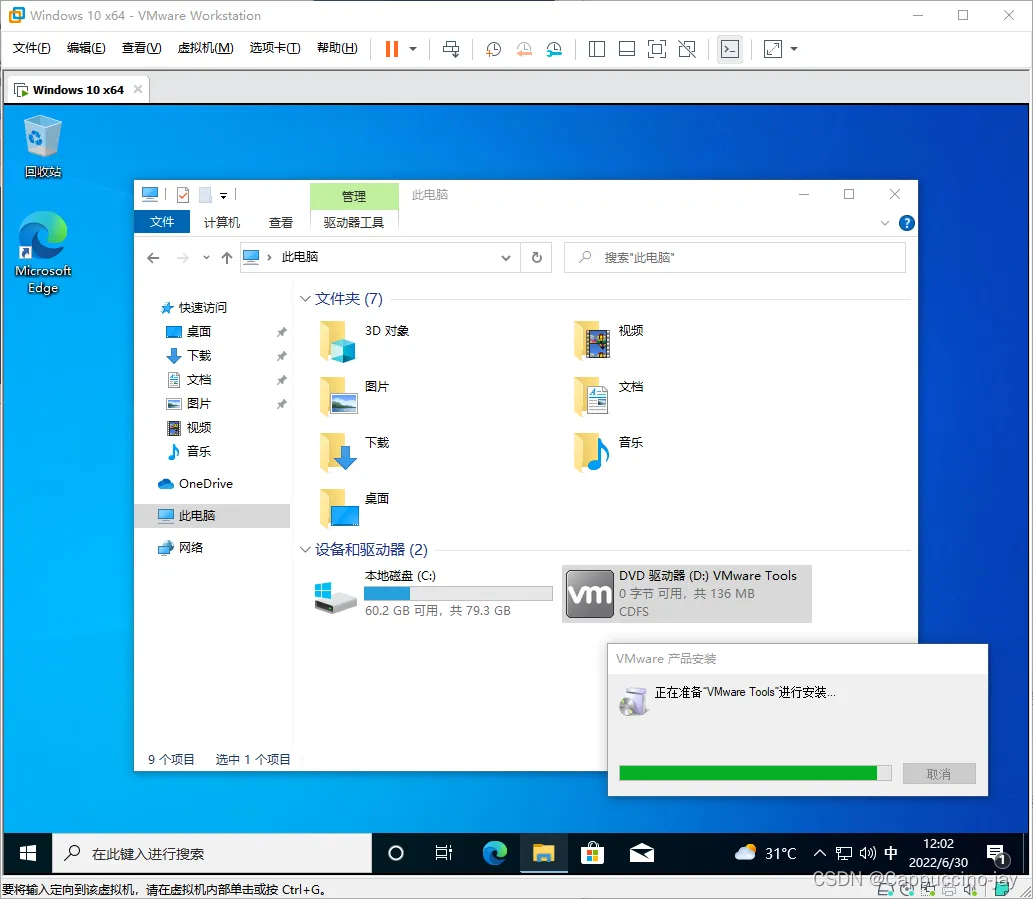Show hidden tray icons chevron
The width and height of the screenshot is (1033, 899).
tap(819, 854)
